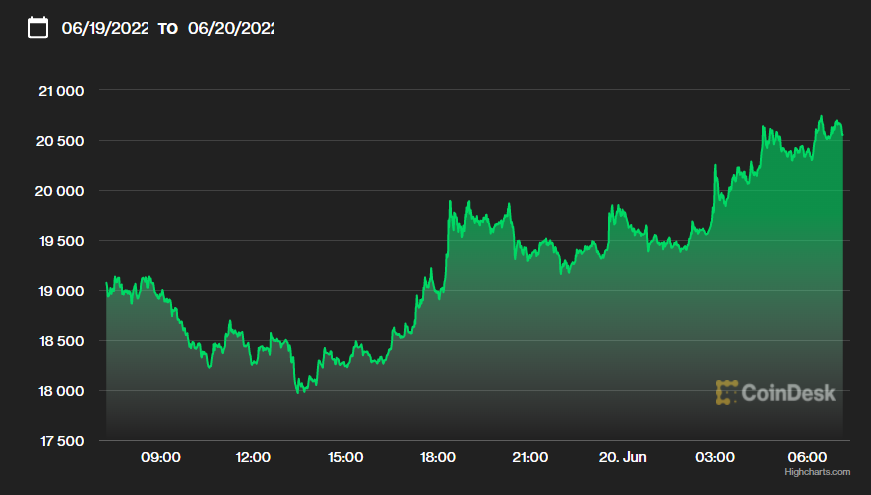
Task: Select the 15:00 label on time axis
Action: coord(346,457)
